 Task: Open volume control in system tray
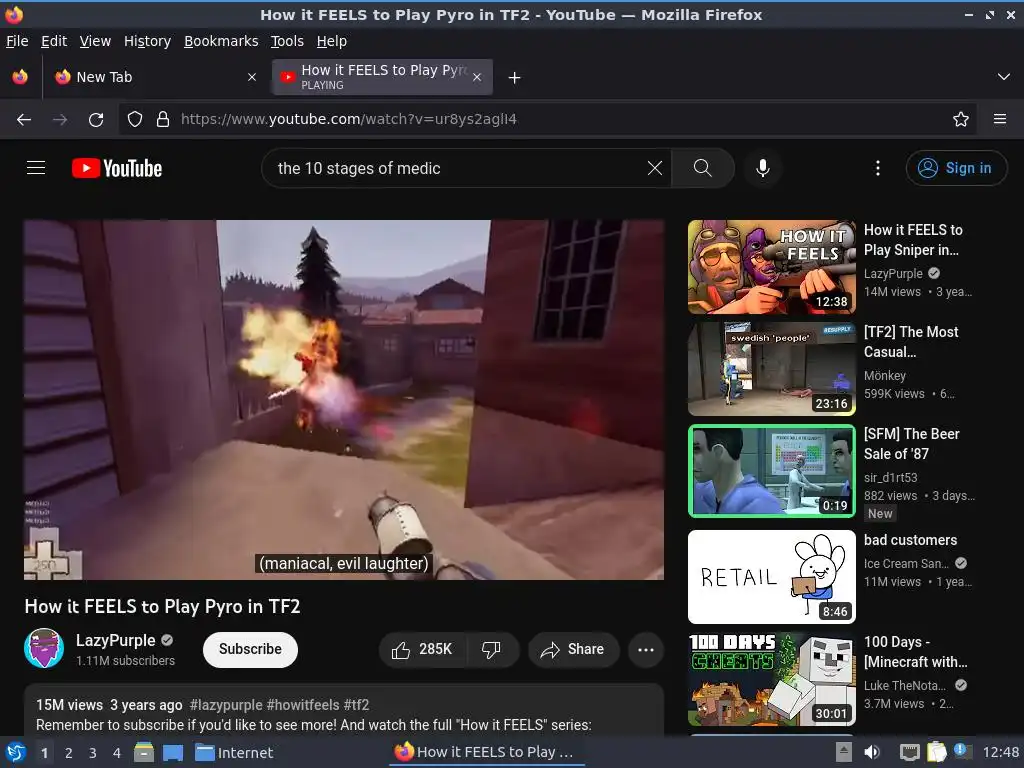tap(872, 752)
